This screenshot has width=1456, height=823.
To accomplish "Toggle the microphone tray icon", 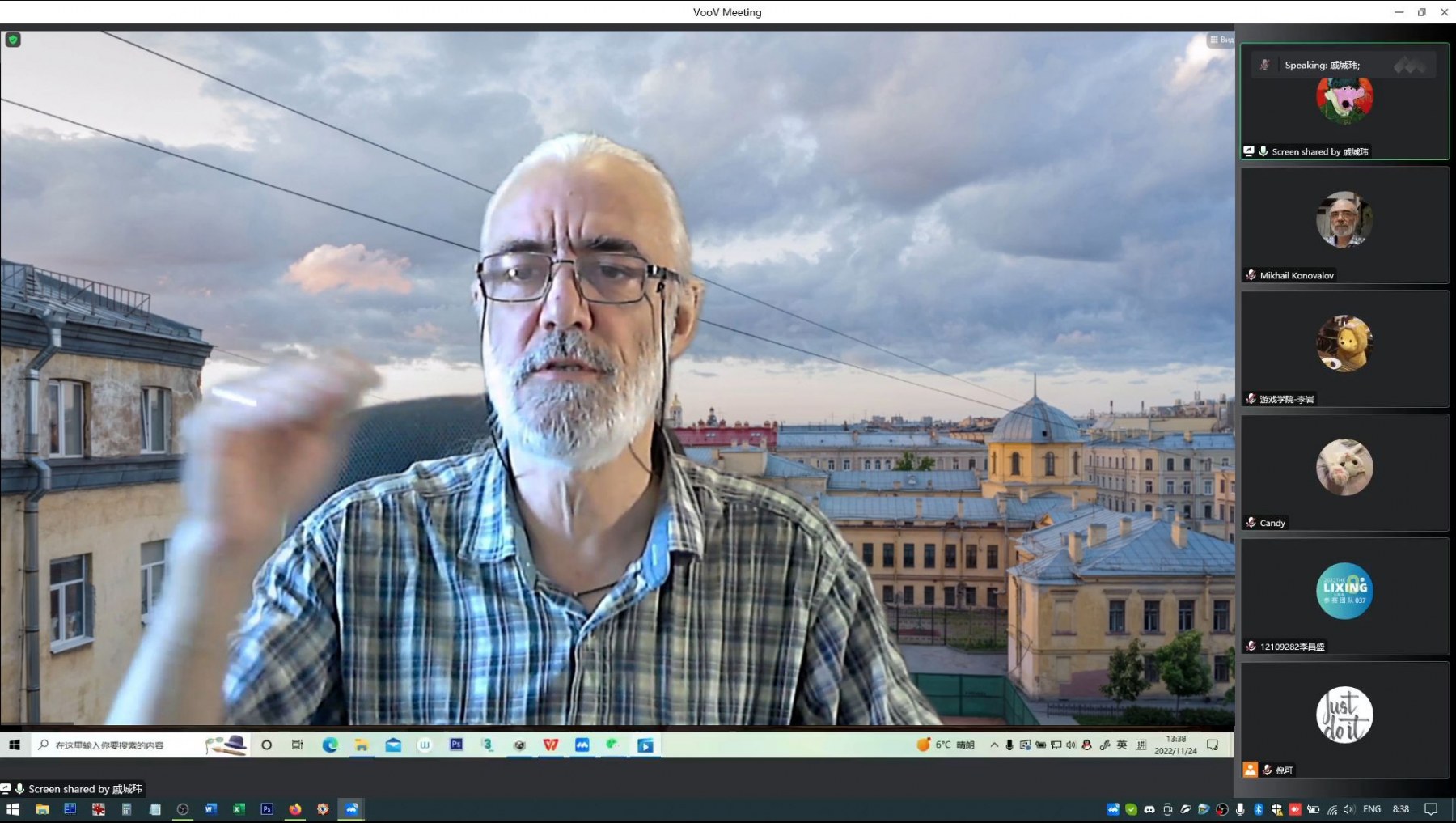I will click(x=1240, y=809).
